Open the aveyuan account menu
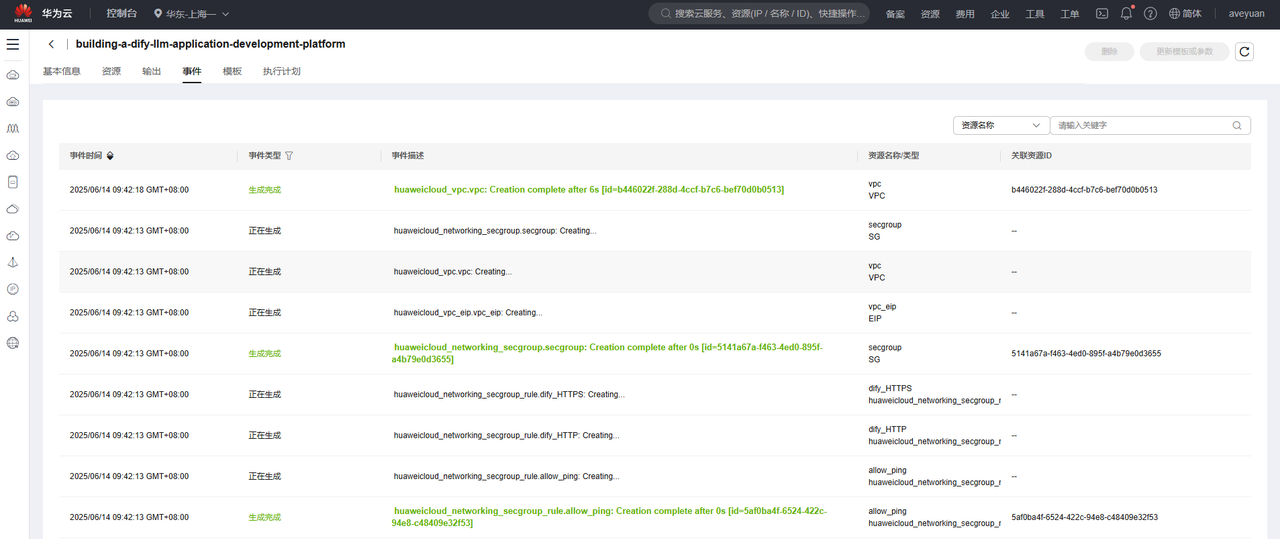 pos(1247,14)
